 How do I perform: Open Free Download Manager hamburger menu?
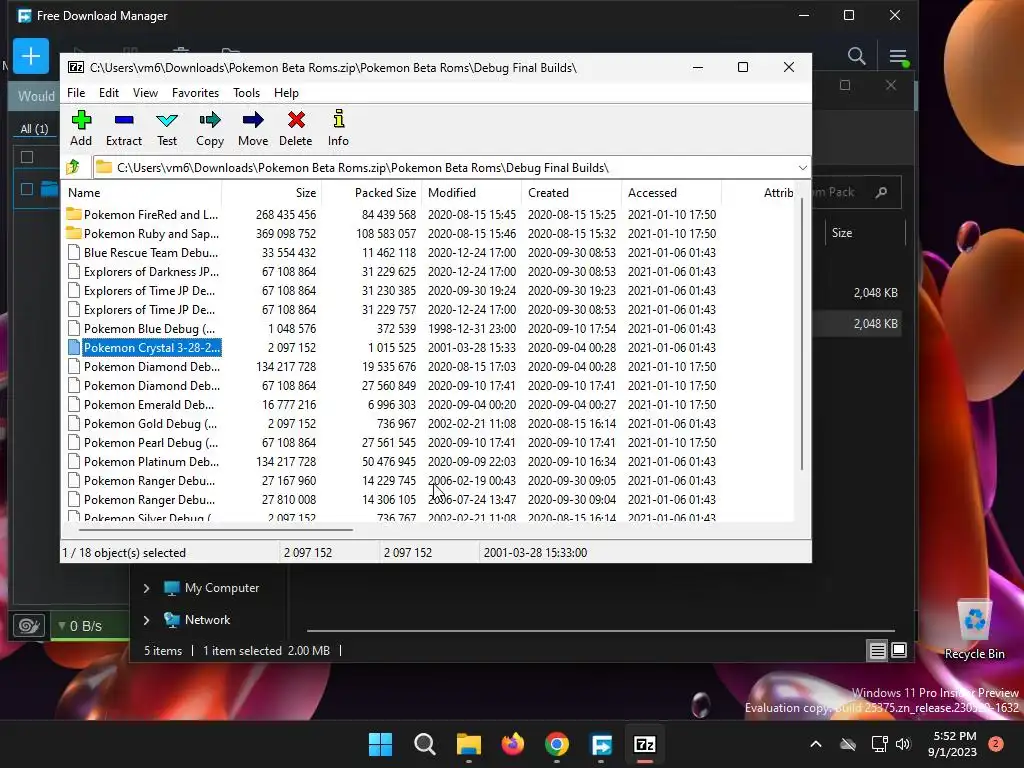point(899,57)
